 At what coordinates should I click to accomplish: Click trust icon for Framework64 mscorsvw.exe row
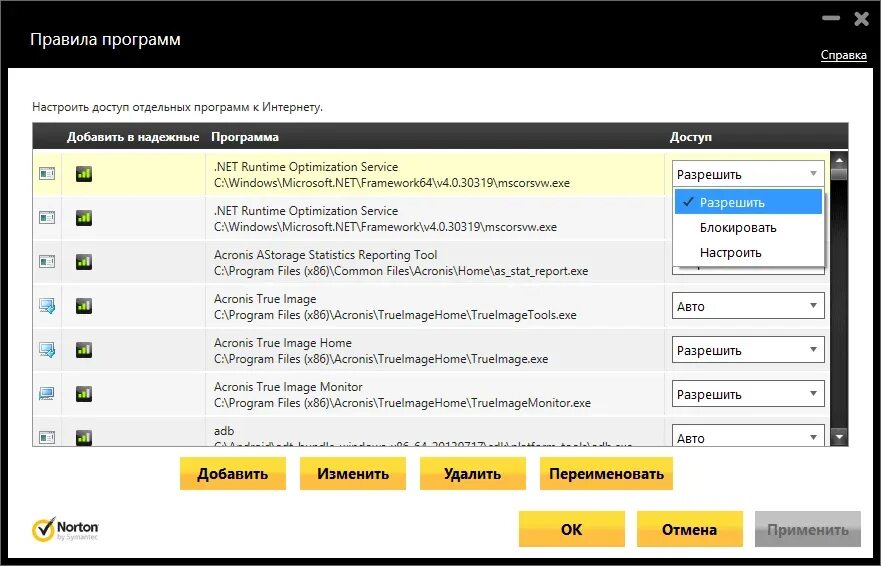click(x=47, y=174)
